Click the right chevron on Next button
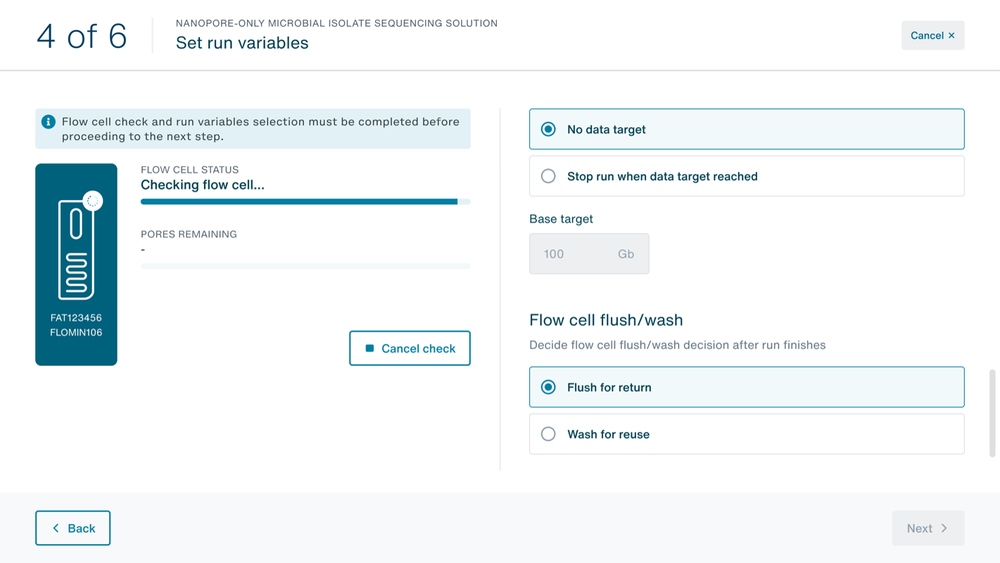Screen dimensions: 1000x563 (945, 528)
